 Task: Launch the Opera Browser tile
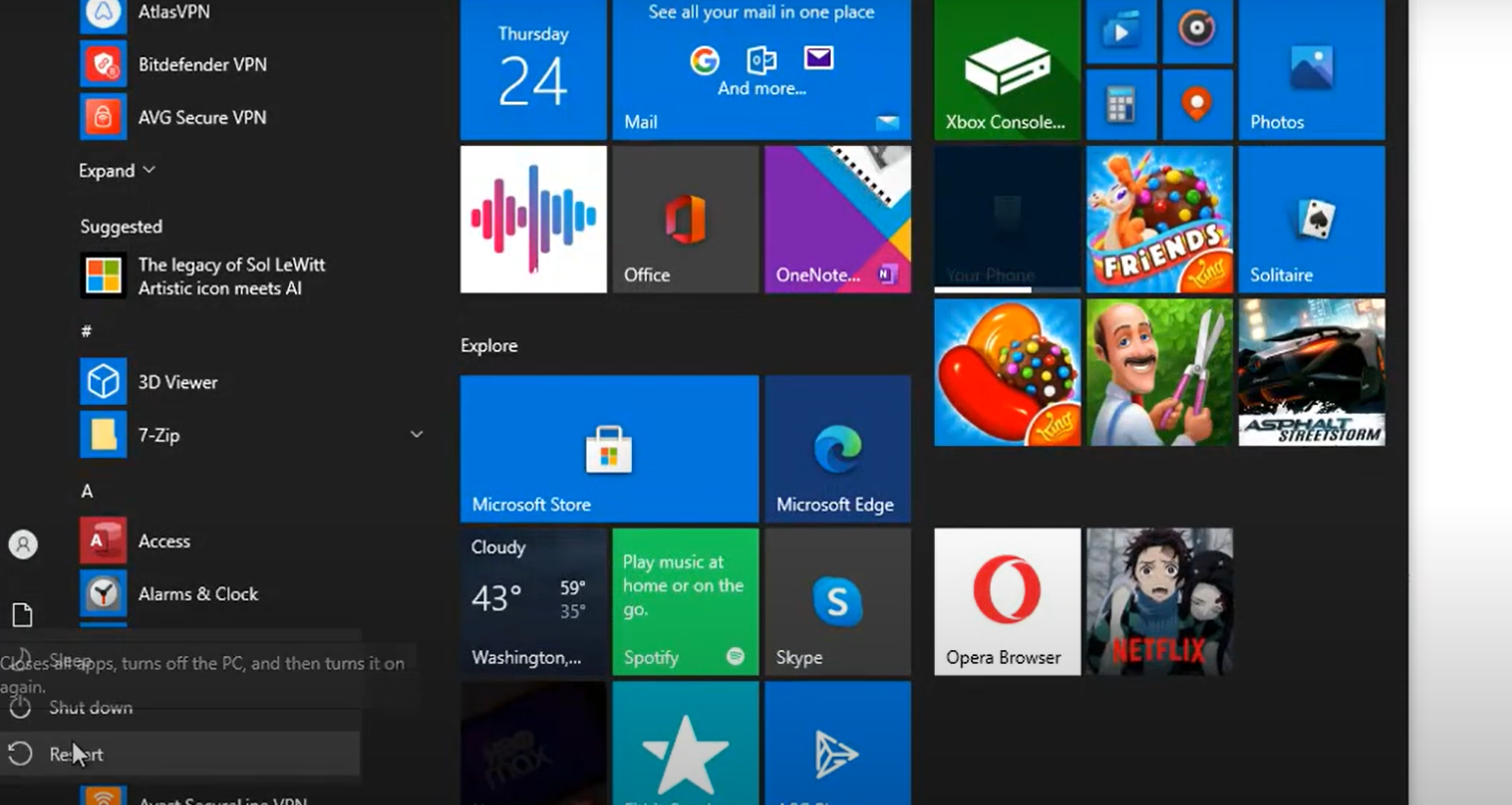(1006, 602)
